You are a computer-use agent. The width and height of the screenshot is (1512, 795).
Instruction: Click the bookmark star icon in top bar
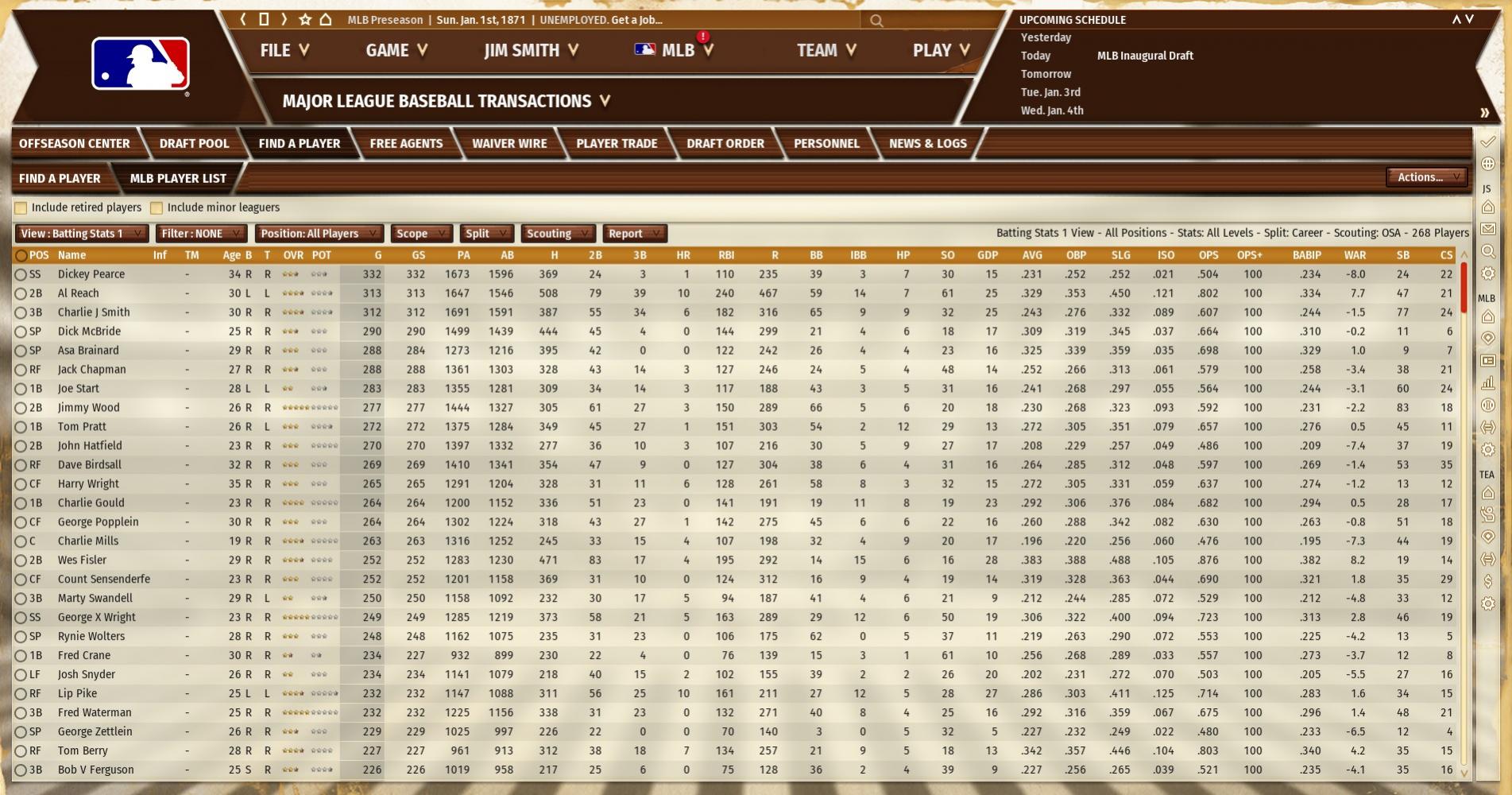pyautogui.click(x=305, y=20)
